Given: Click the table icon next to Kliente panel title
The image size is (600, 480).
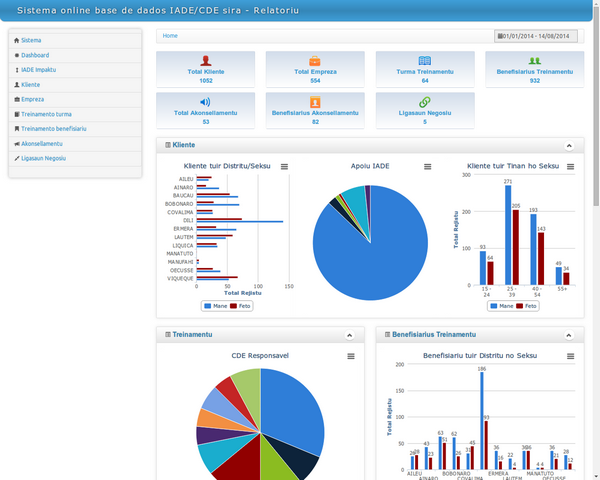Looking at the screenshot, I should tap(168, 145).
